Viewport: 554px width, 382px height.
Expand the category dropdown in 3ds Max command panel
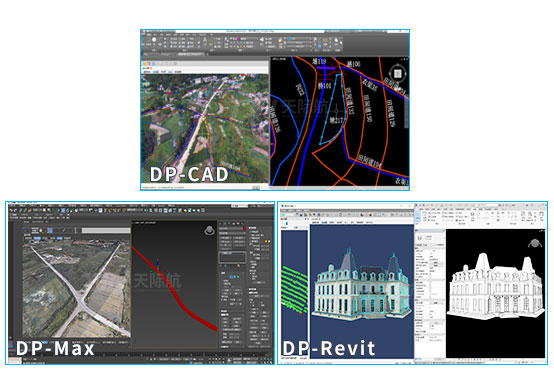(x=232, y=233)
